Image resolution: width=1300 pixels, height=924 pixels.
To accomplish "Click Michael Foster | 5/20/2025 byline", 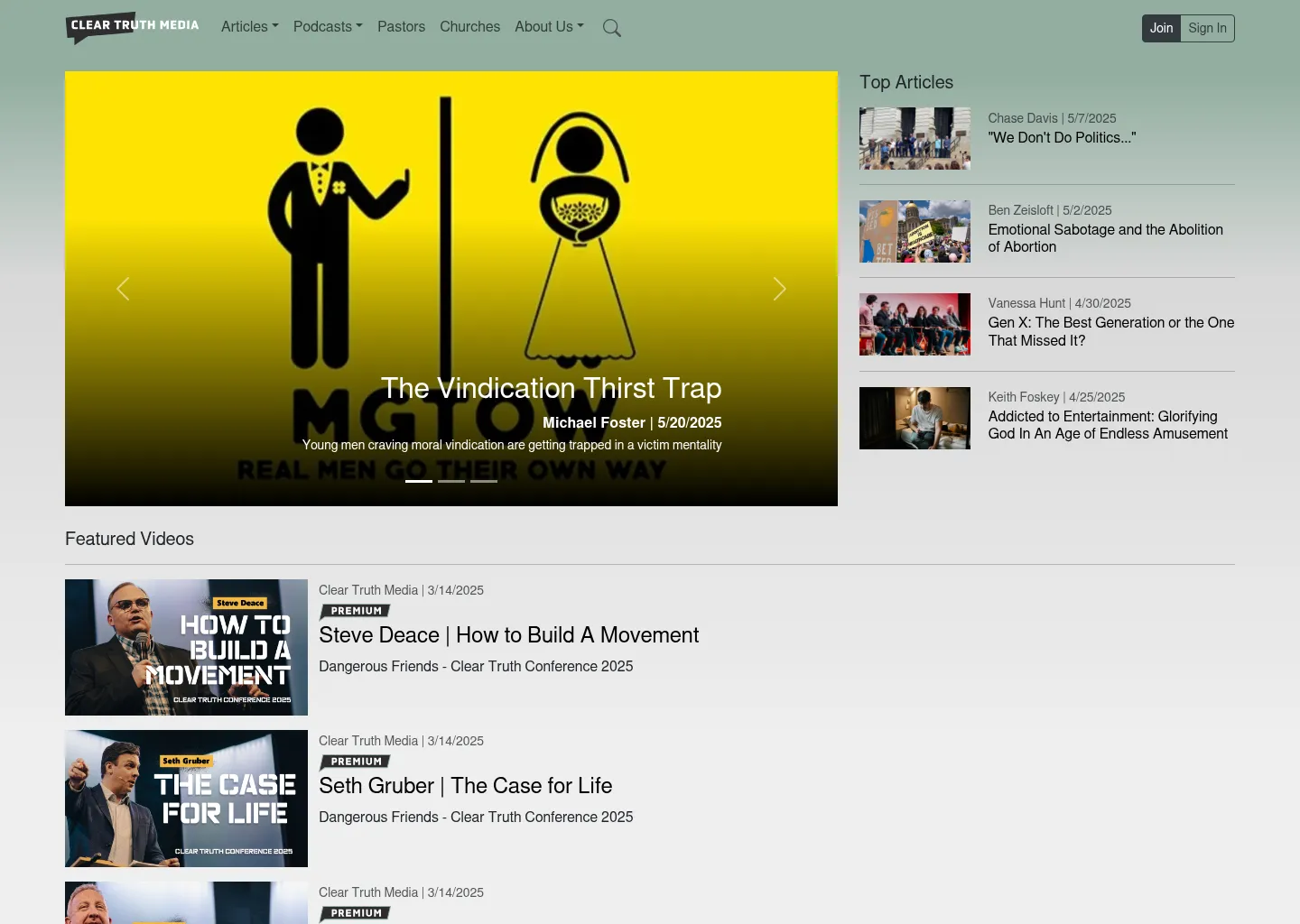I will point(632,422).
